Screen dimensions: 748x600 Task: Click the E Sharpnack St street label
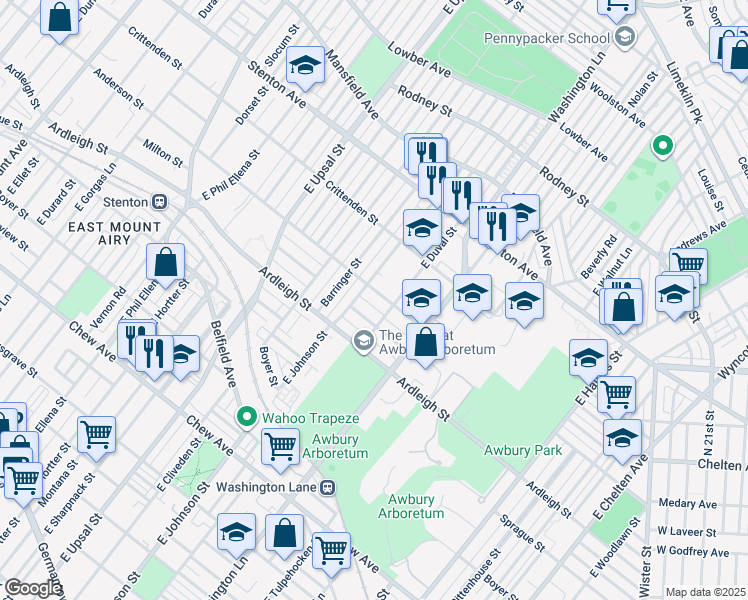point(69,503)
